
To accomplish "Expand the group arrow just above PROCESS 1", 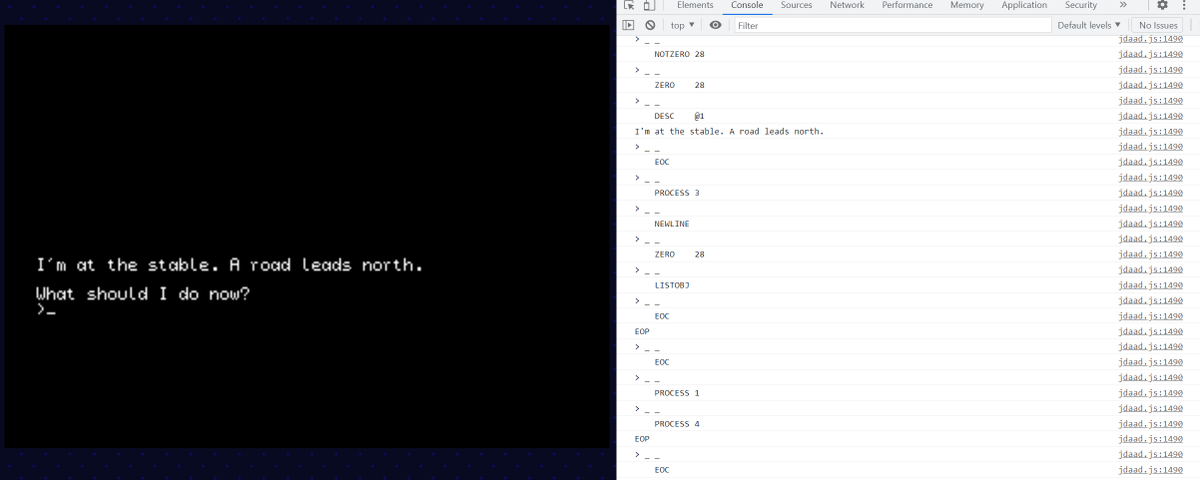I will (x=637, y=378).
